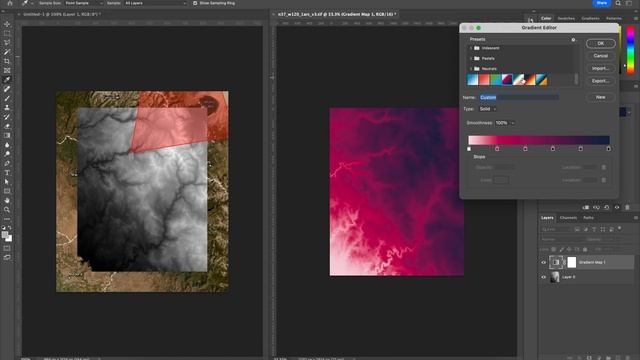Select the Eyedropper tool in toolbar
Viewport: 640px width, 360px height.
(x=7, y=80)
